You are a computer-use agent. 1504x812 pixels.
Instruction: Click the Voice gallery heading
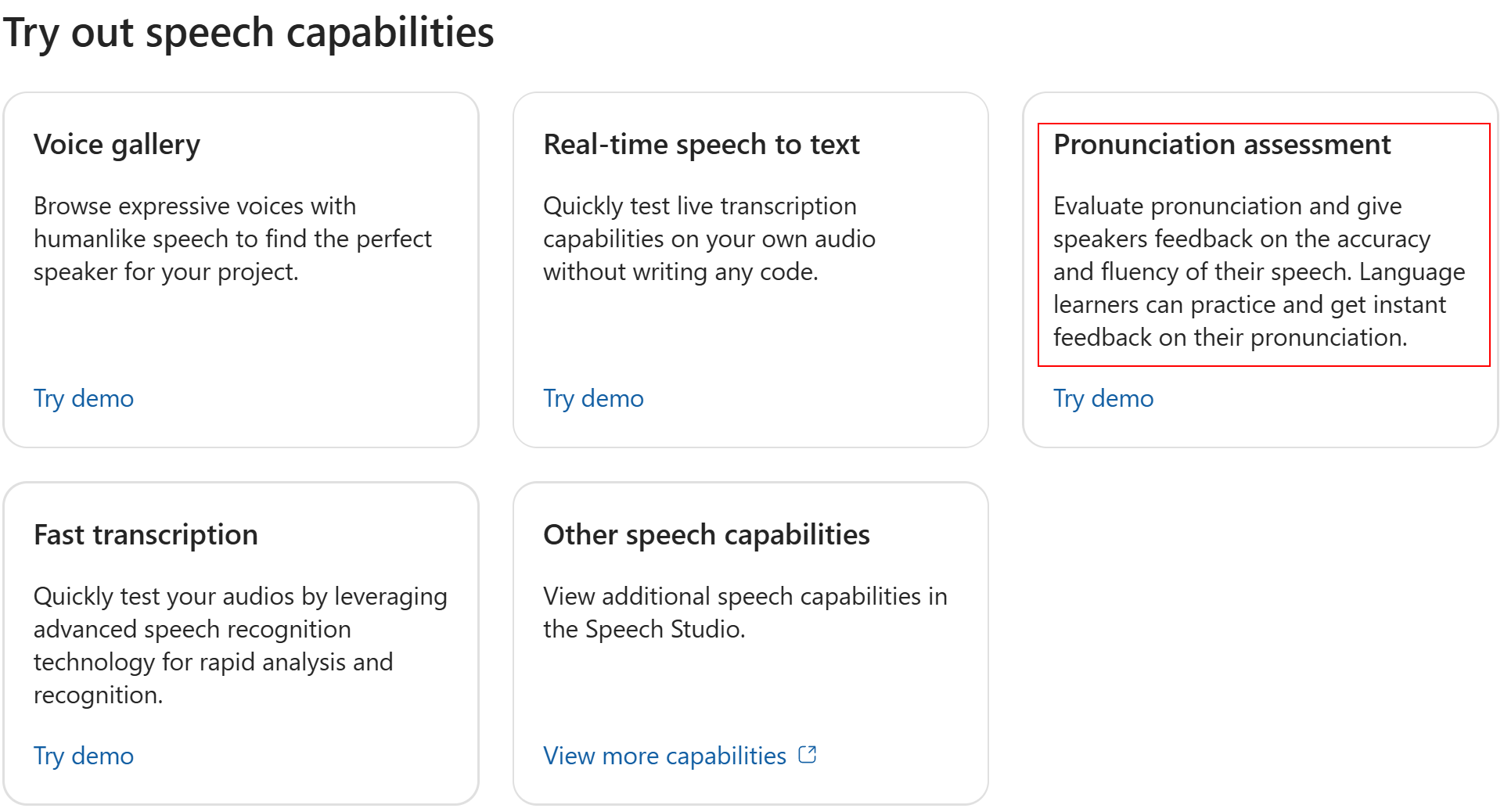(116, 144)
